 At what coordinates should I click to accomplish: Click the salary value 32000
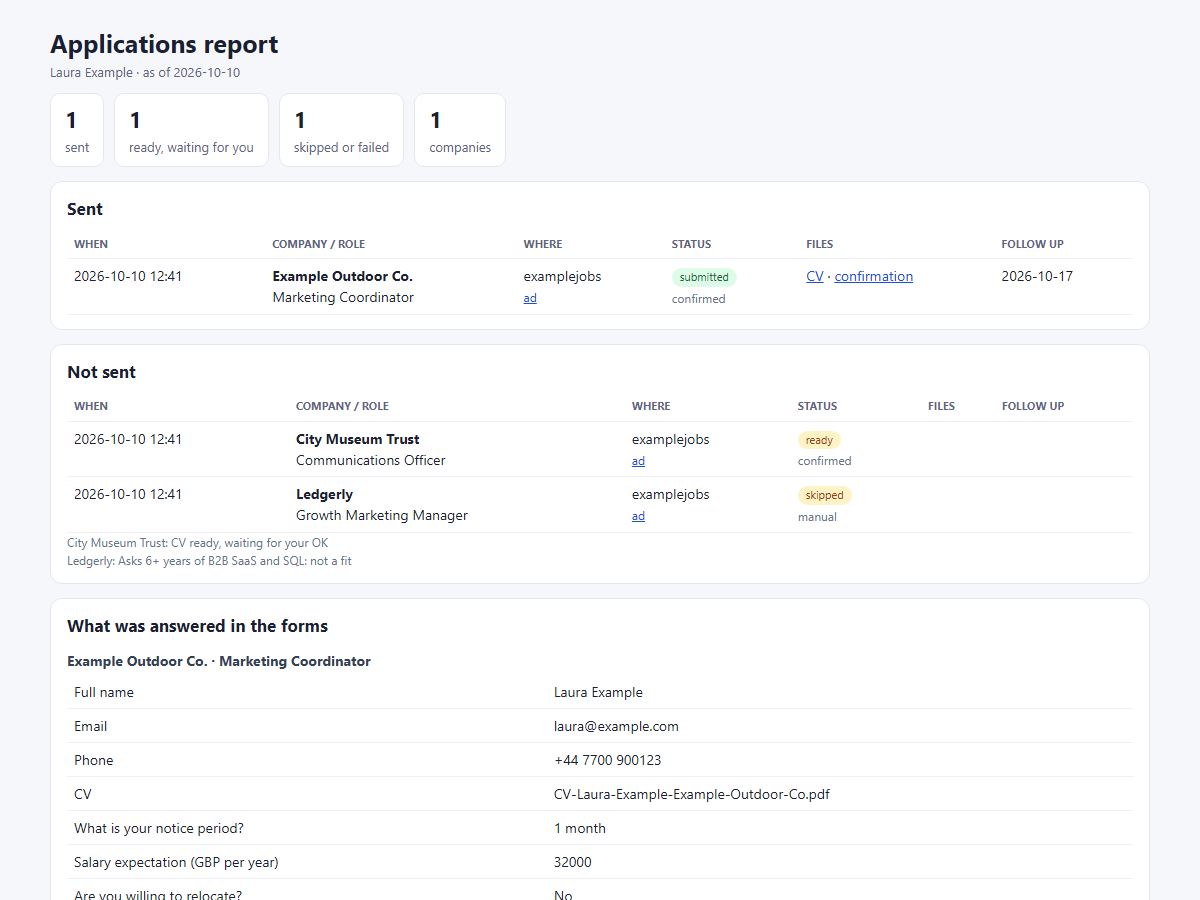[573, 863]
